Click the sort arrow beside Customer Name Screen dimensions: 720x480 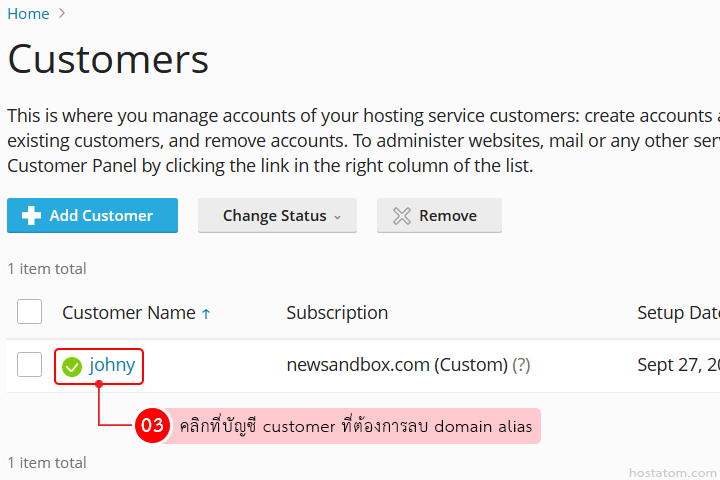pos(206,314)
